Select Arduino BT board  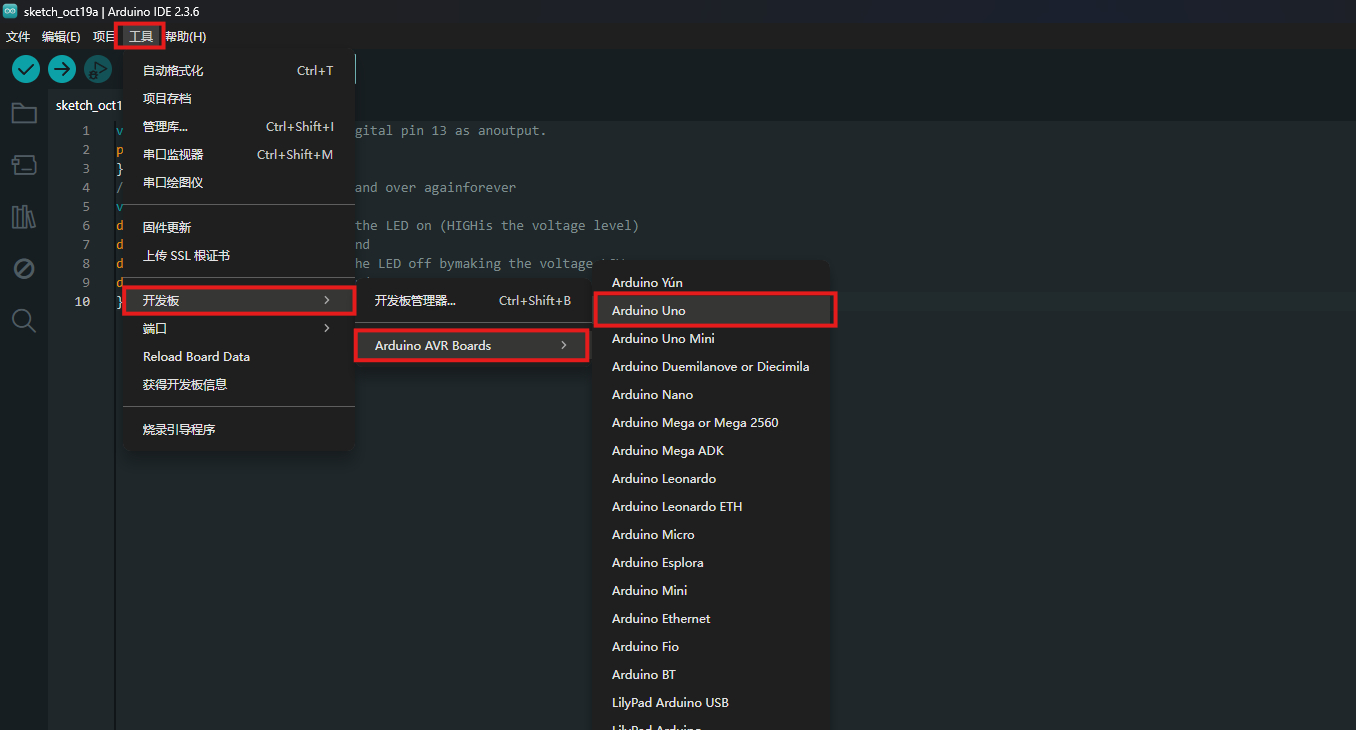tap(711, 675)
